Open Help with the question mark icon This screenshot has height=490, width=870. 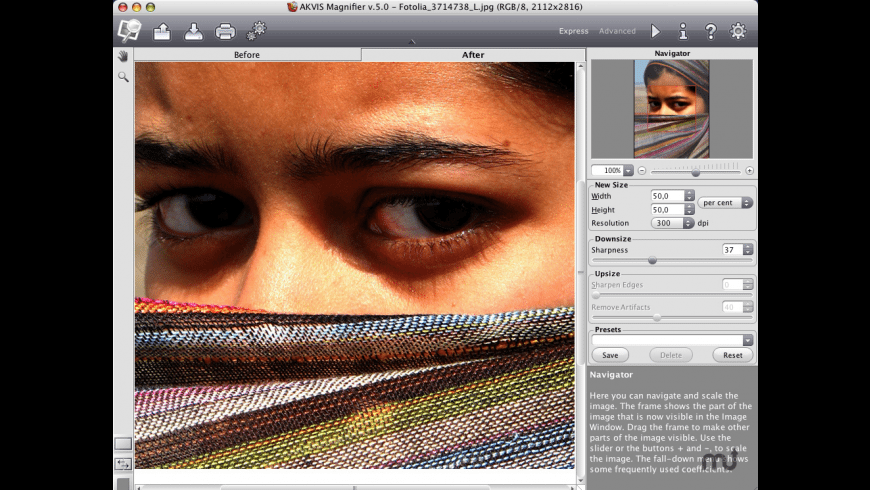(x=710, y=32)
